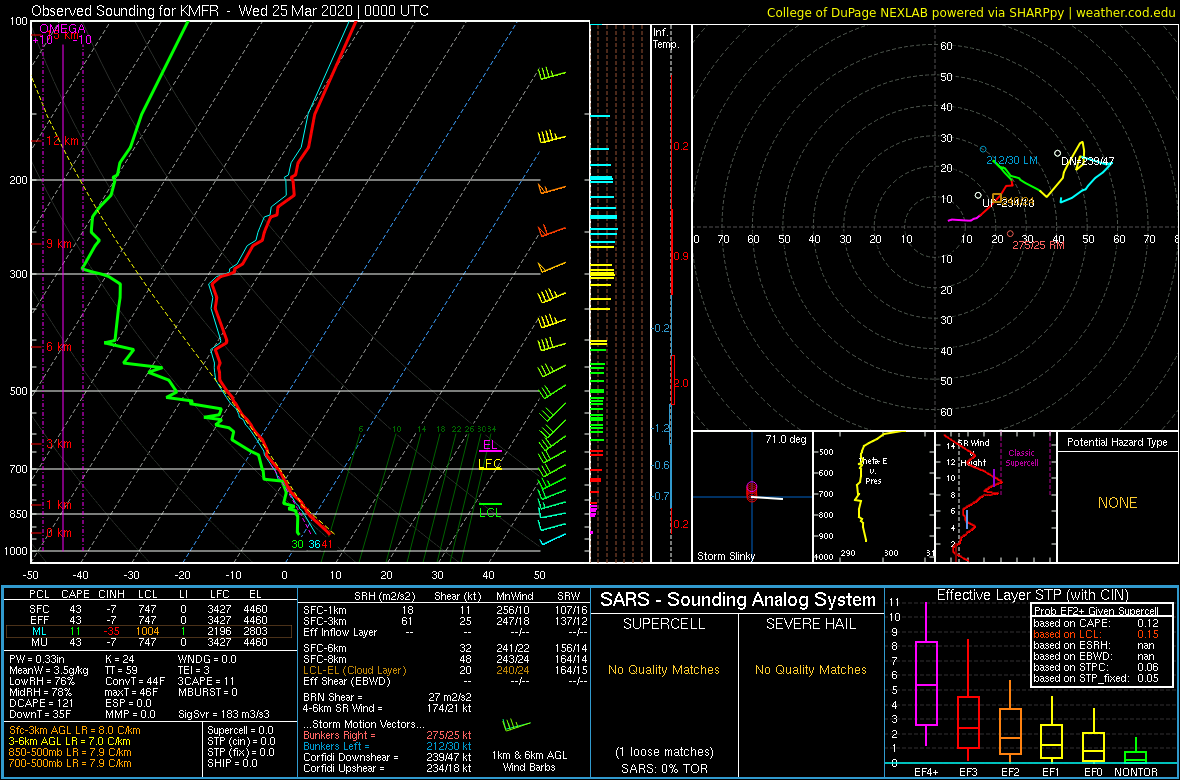Image resolution: width=1180 pixels, height=780 pixels.
Task: Click the orange square mean wind marker
Action: [997, 198]
